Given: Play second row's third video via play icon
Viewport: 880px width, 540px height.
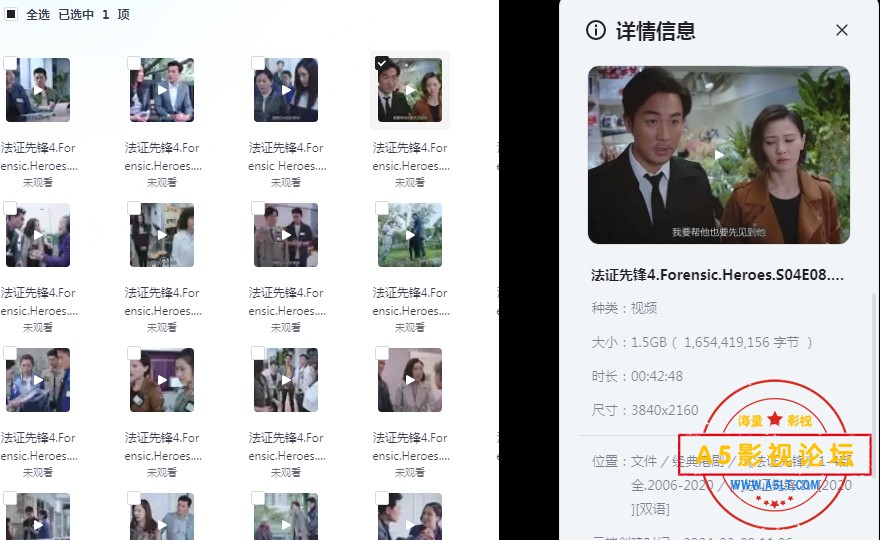Looking at the screenshot, I should coord(286,235).
